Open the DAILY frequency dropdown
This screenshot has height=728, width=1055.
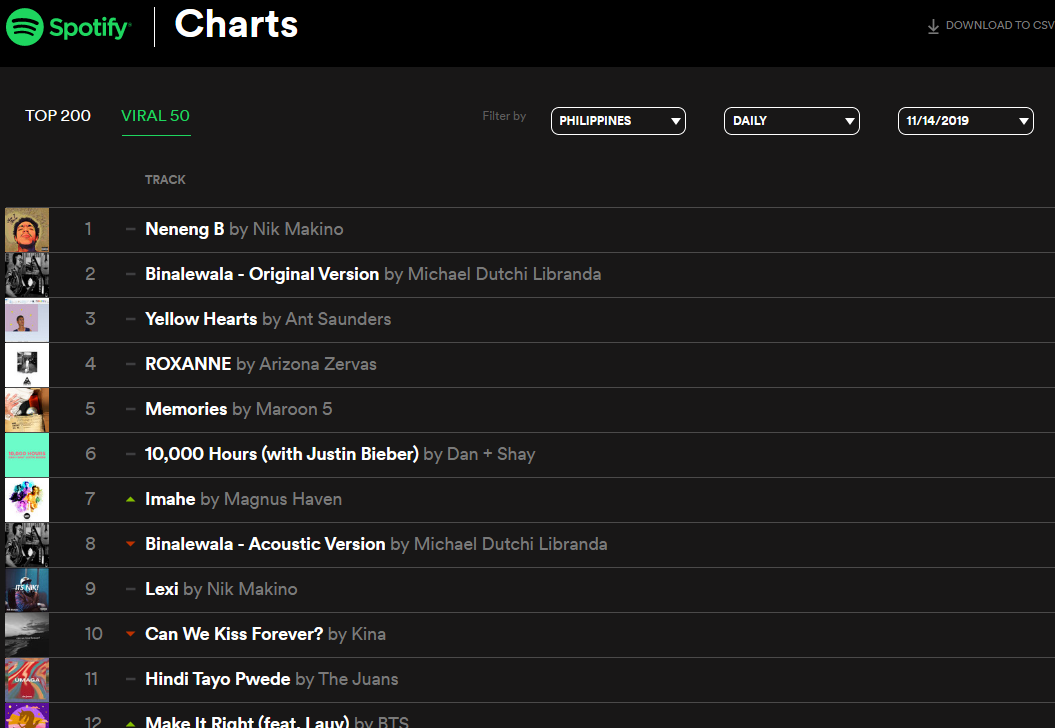point(791,121)
